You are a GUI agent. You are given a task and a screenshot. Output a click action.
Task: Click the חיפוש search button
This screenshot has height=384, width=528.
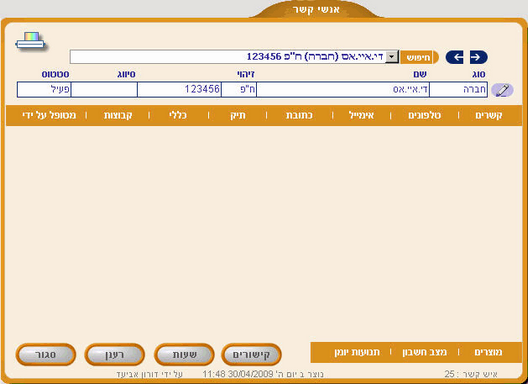click(419, 57)
